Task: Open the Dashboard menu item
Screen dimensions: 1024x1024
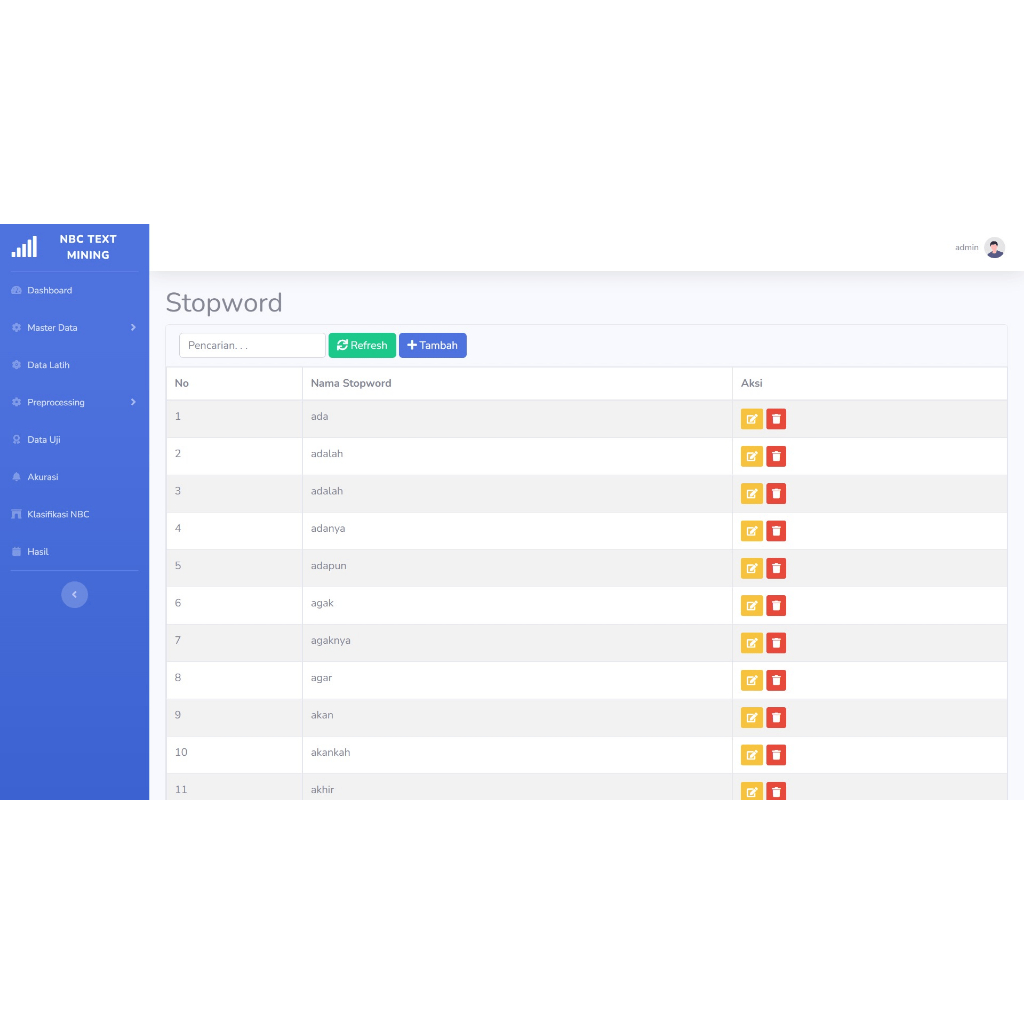Action: pyautogui.click(x=49, y=290)
